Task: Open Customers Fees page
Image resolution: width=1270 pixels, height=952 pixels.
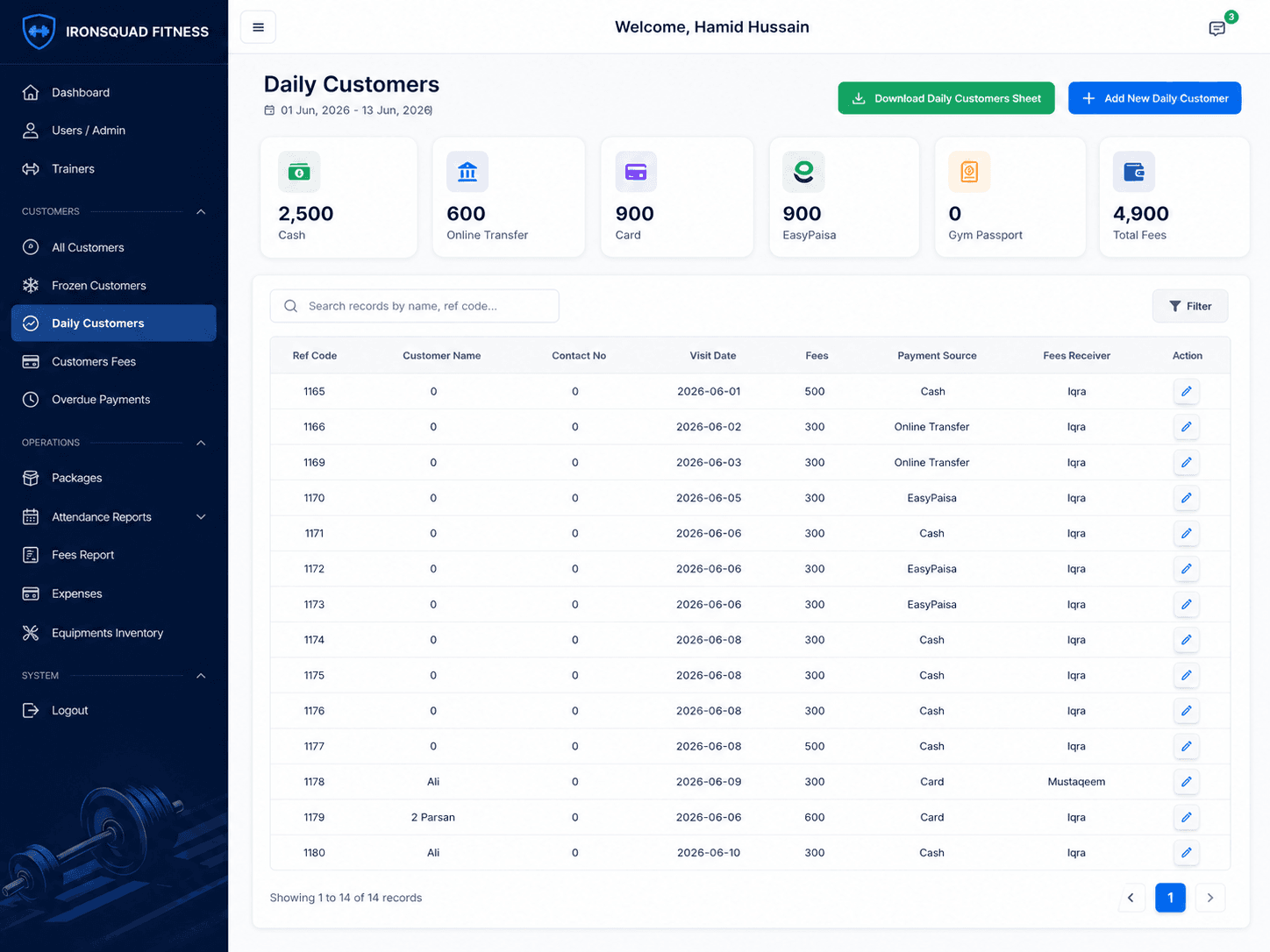Action: 114,361
